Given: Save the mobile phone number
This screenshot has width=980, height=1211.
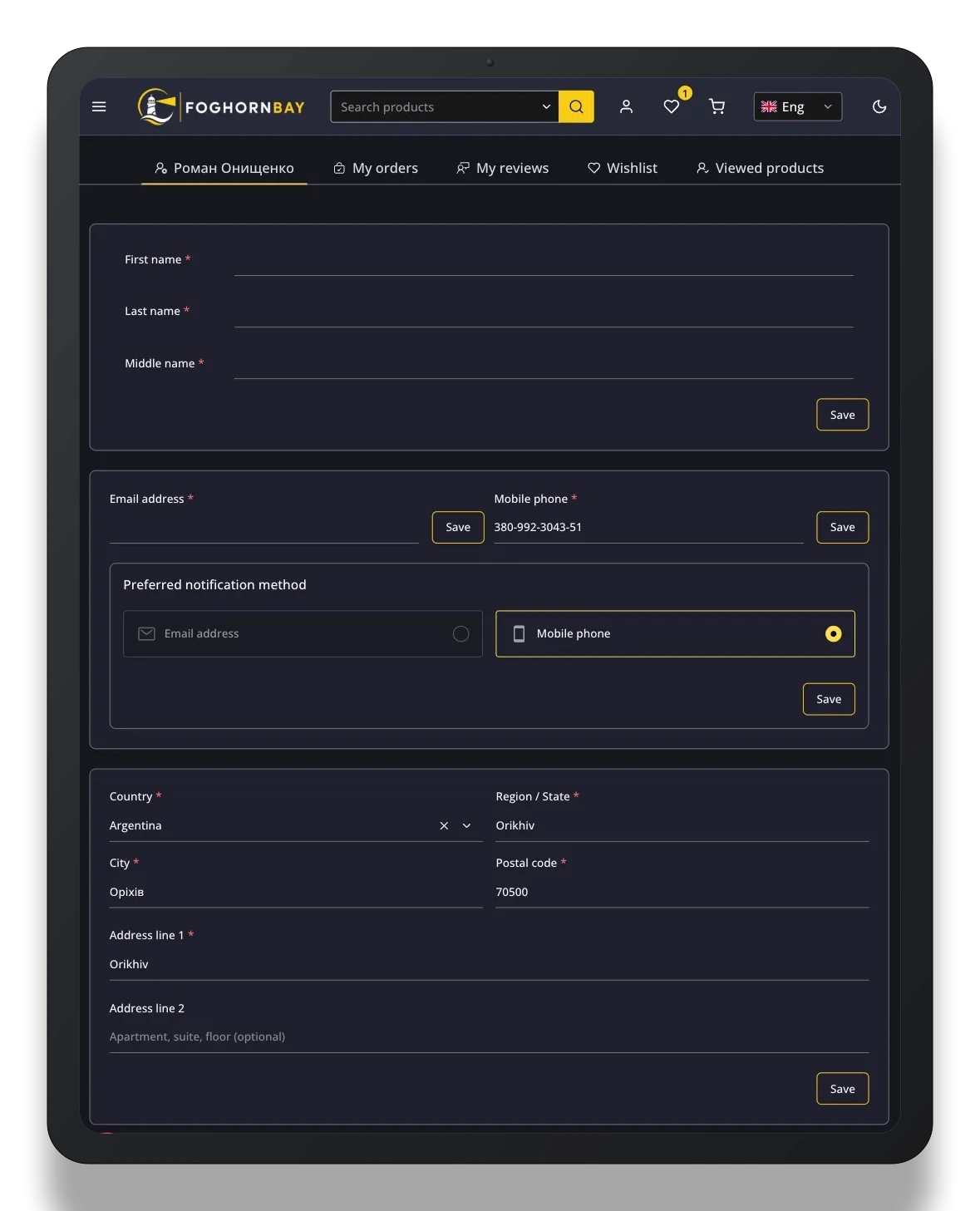Looking at the screenshot, I should click(x=842, y=527).
